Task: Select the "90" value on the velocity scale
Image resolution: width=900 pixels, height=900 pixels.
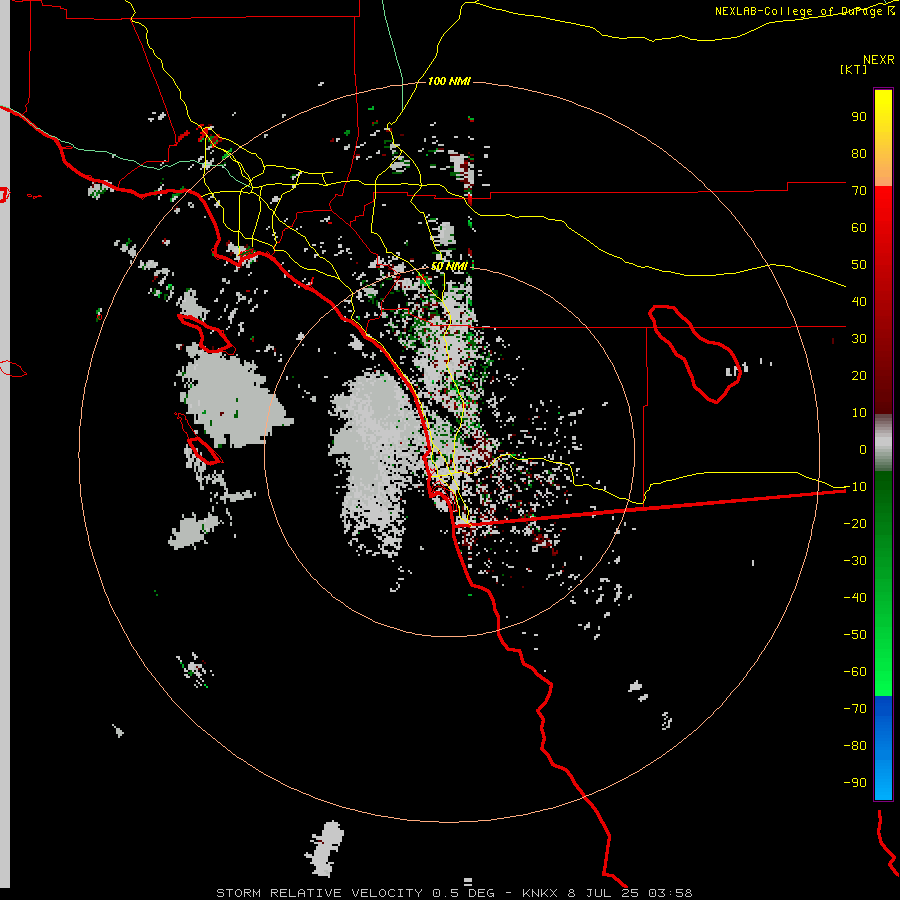Action: coord(859,117)
